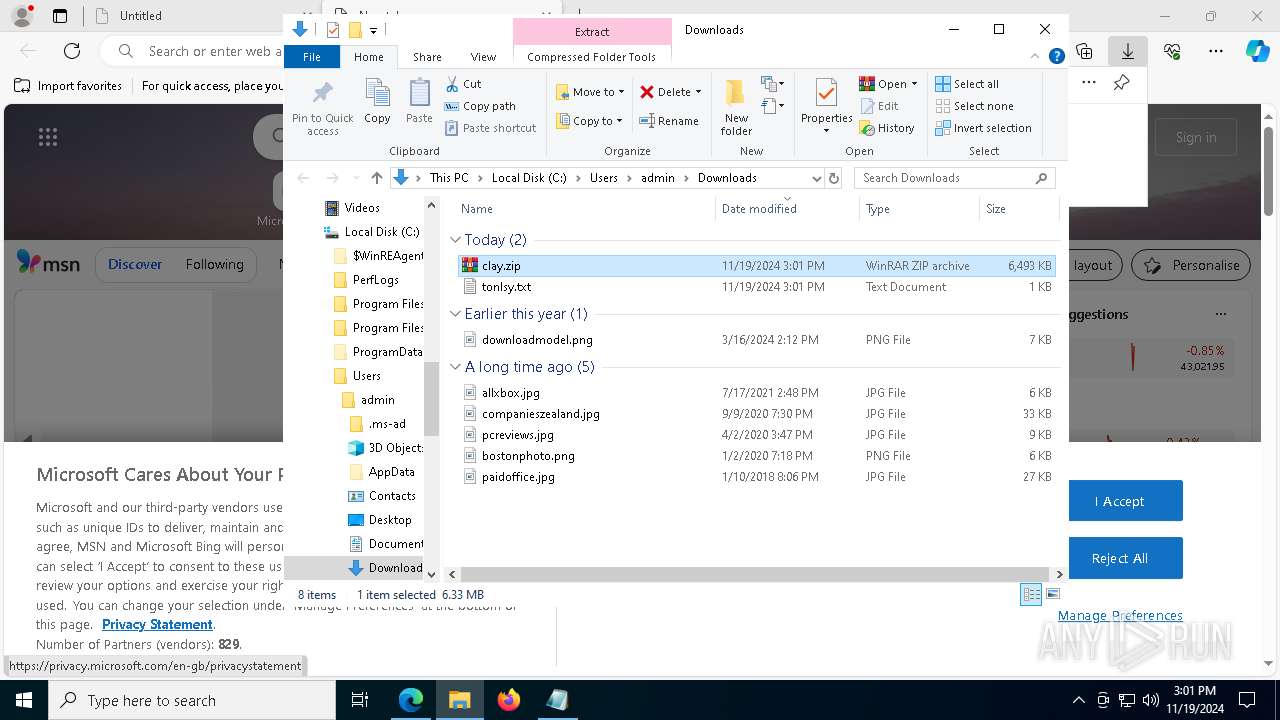Click the Copy ribbon icon

pyautogui.click(x=377, y=102)
